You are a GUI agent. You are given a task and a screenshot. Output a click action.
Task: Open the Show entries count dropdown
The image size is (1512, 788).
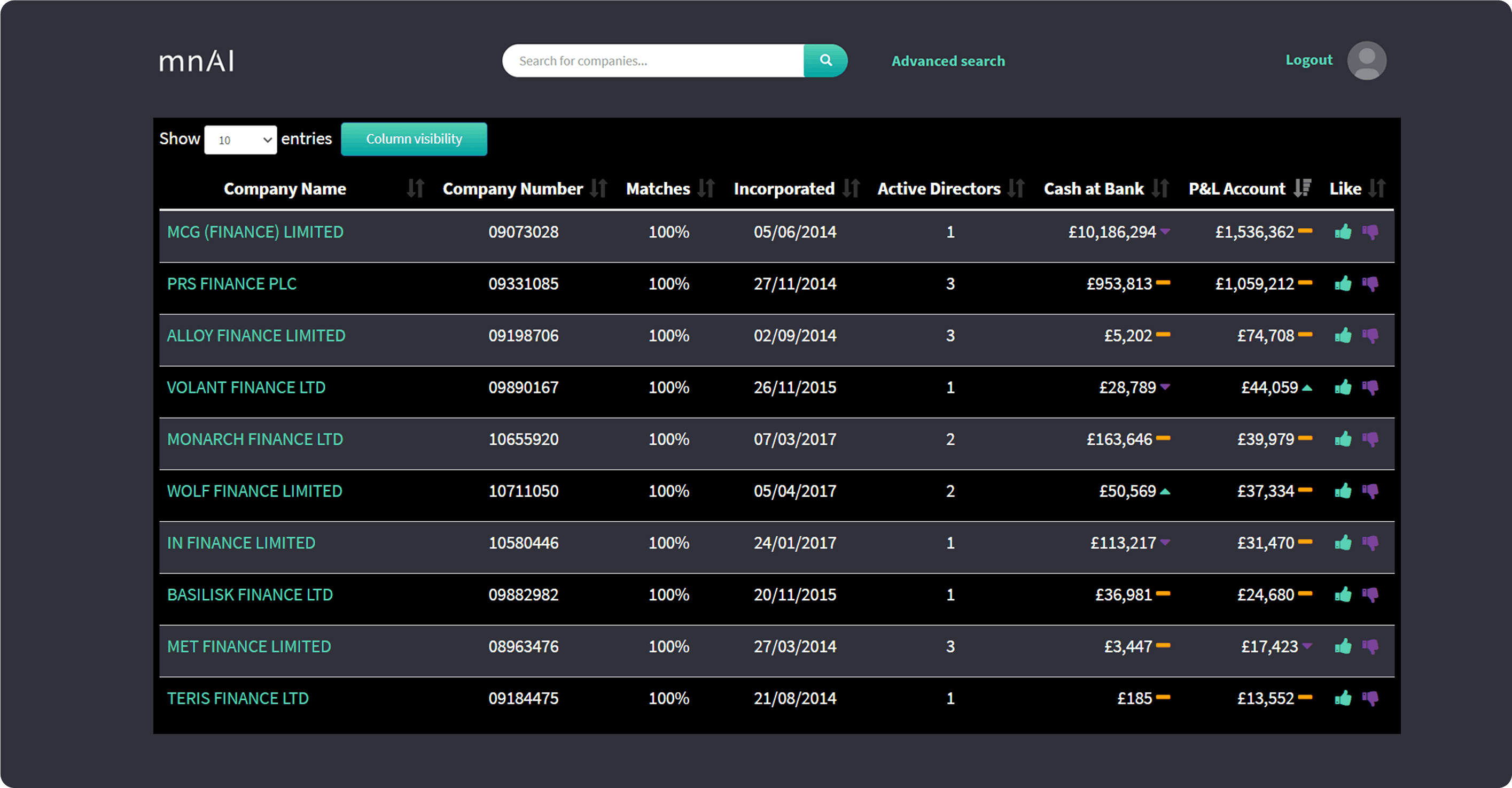(x=240, y=140)
